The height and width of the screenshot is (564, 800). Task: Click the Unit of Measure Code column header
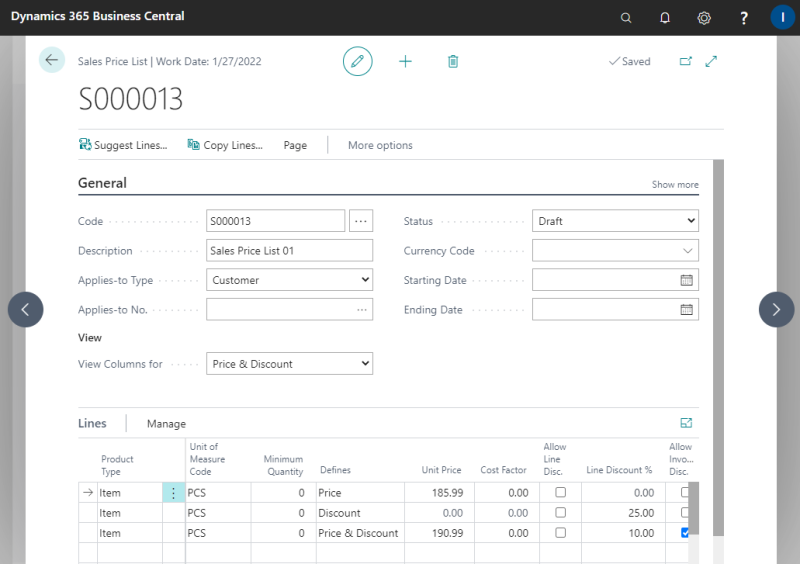207,459
